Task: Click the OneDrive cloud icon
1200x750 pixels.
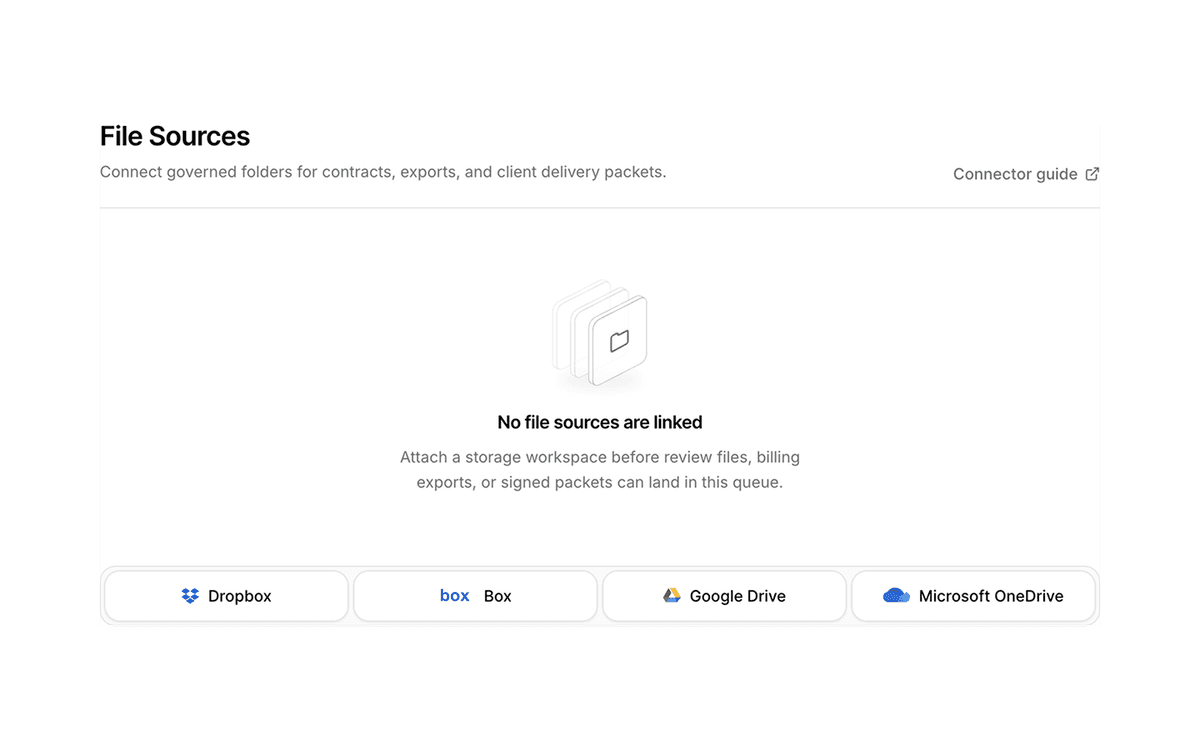Action: (897, 596)
